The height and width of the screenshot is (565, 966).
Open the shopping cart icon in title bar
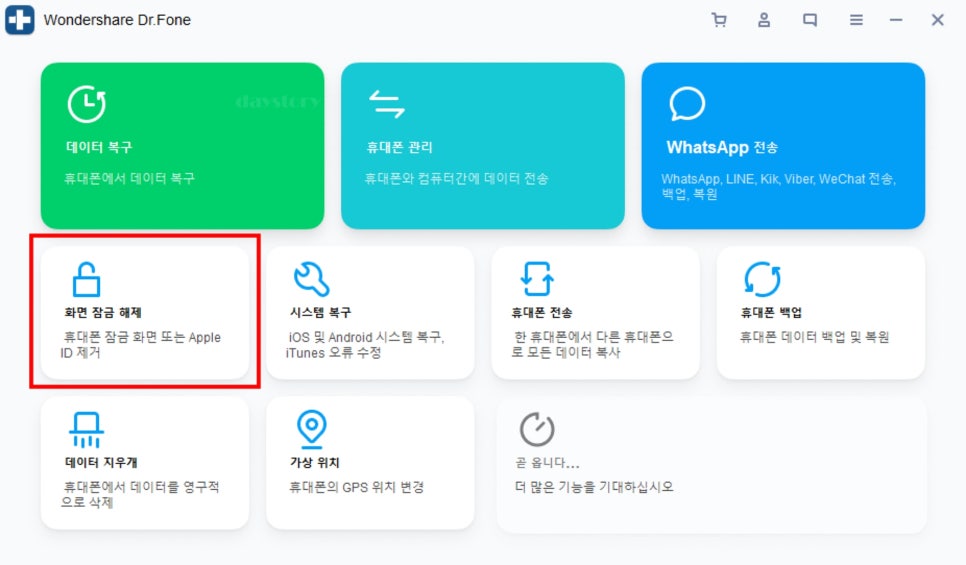pos(718,20)
